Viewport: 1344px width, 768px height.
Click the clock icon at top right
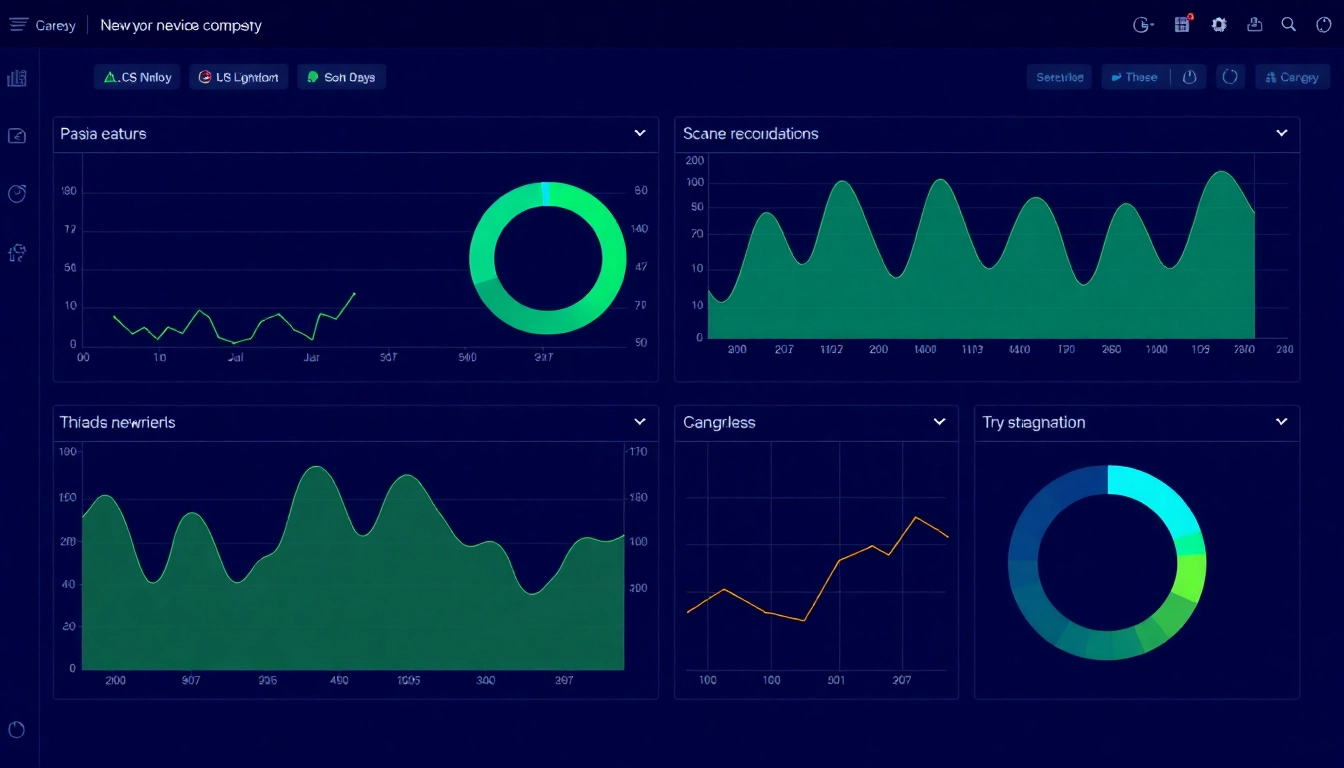pyautogui.click(x=1322, y=24)
